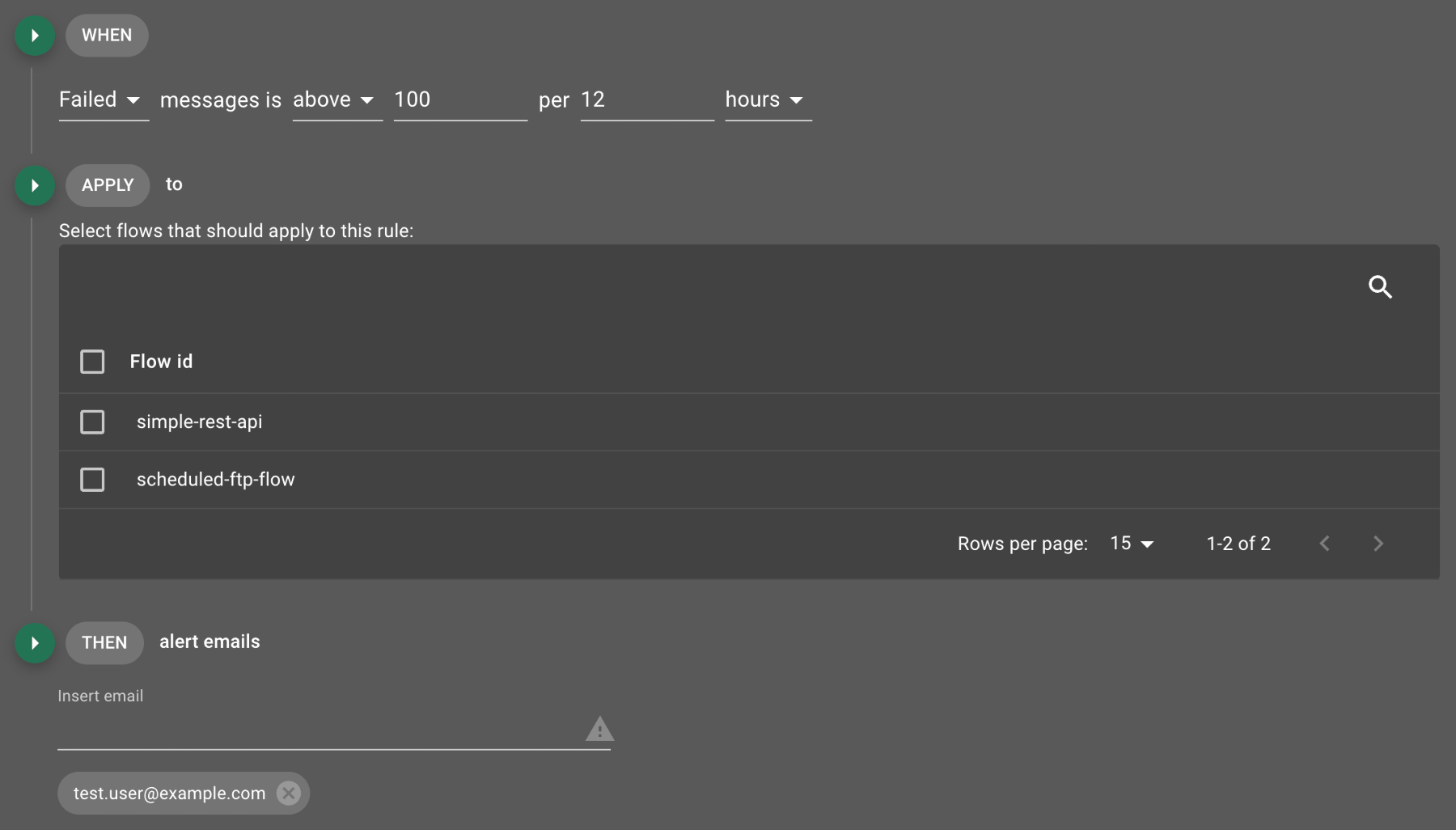Check the scheduled-ftp-flow checkbox
The height and width of the screenshot is (830, 1456).
[92, 479]
